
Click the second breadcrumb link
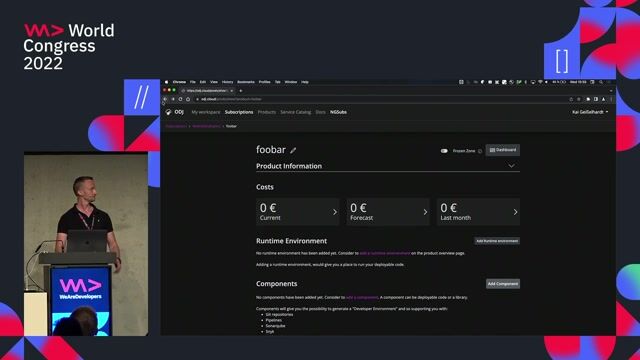coord(207,126)
